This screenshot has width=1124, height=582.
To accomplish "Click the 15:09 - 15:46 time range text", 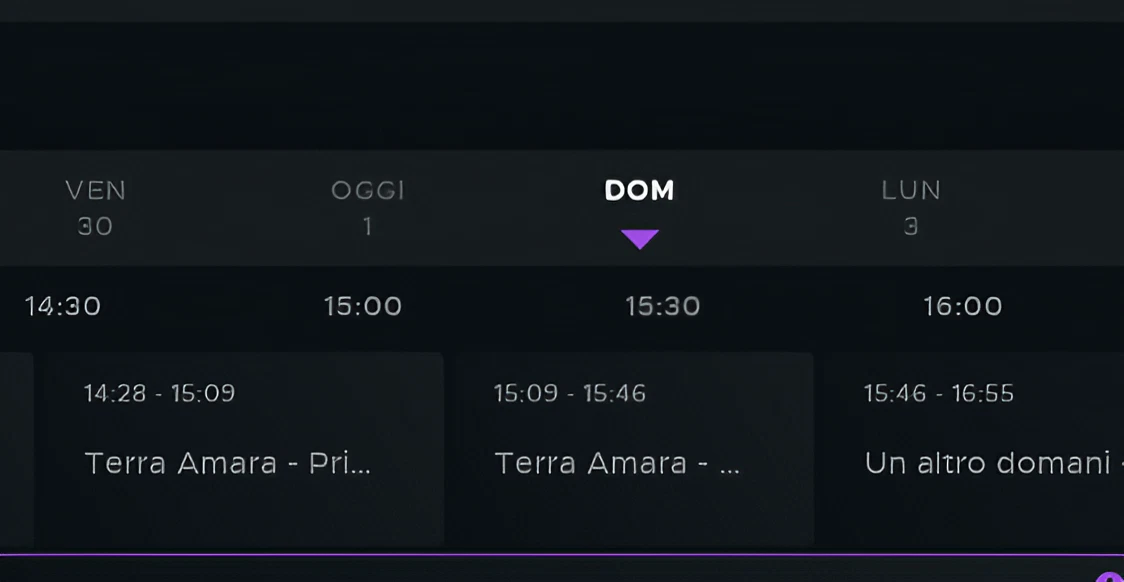I will (x=570, y=393).
